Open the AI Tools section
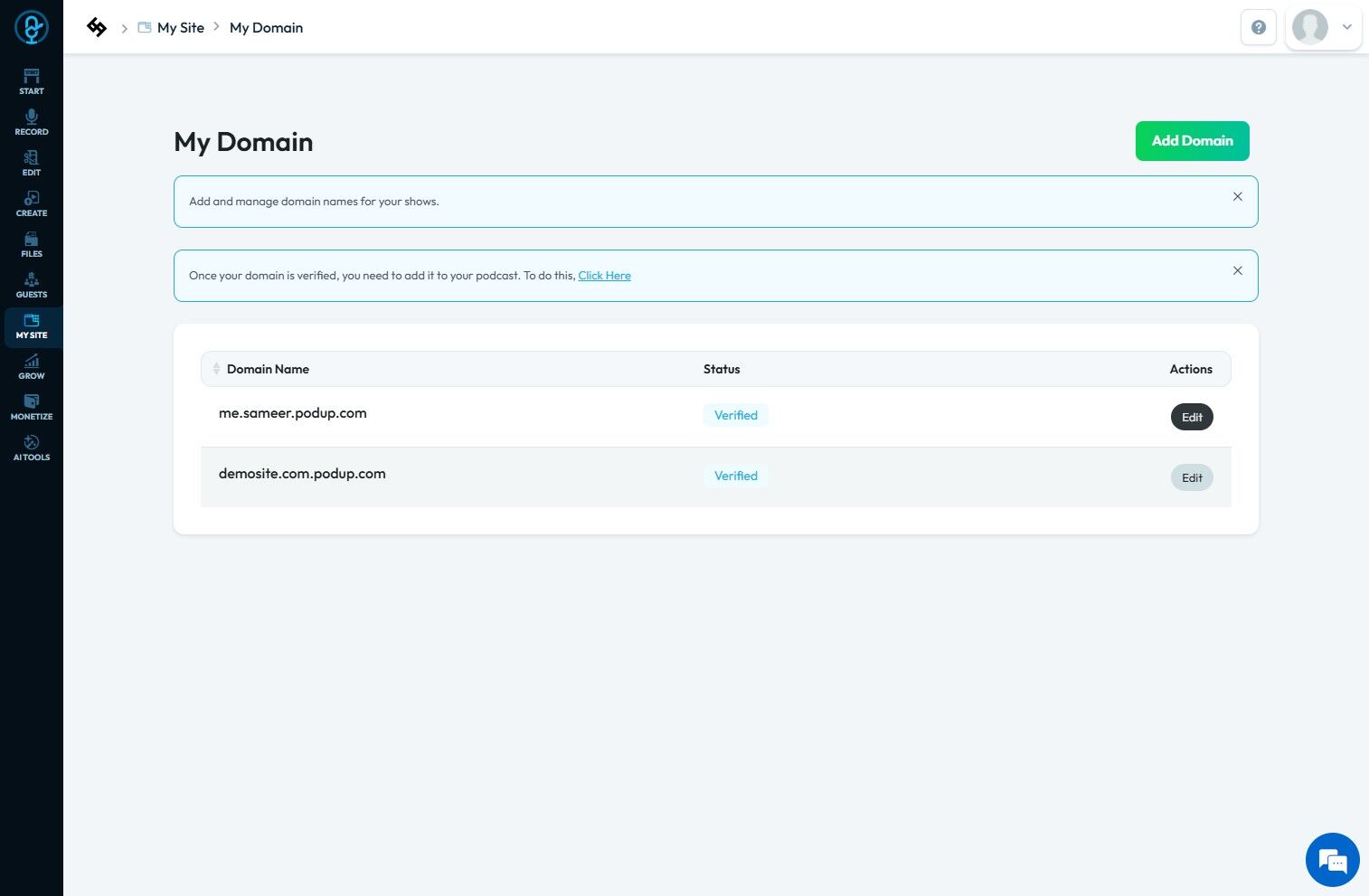The image size is (1369, 896). [x=32, y=448]
